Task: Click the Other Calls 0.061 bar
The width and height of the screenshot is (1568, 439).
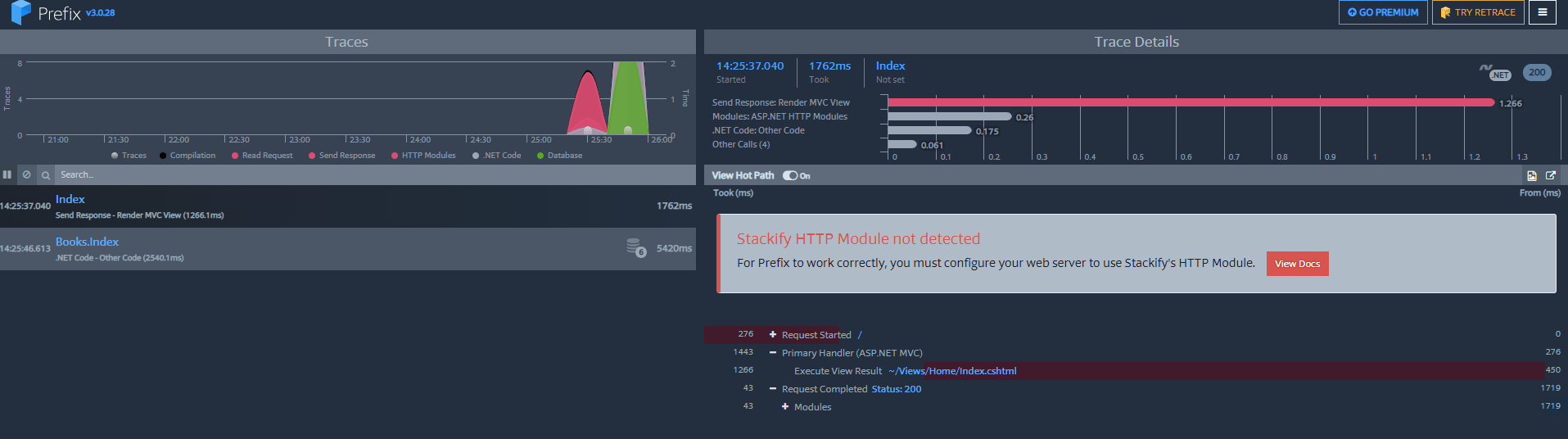Action: (x=902, y=144)
